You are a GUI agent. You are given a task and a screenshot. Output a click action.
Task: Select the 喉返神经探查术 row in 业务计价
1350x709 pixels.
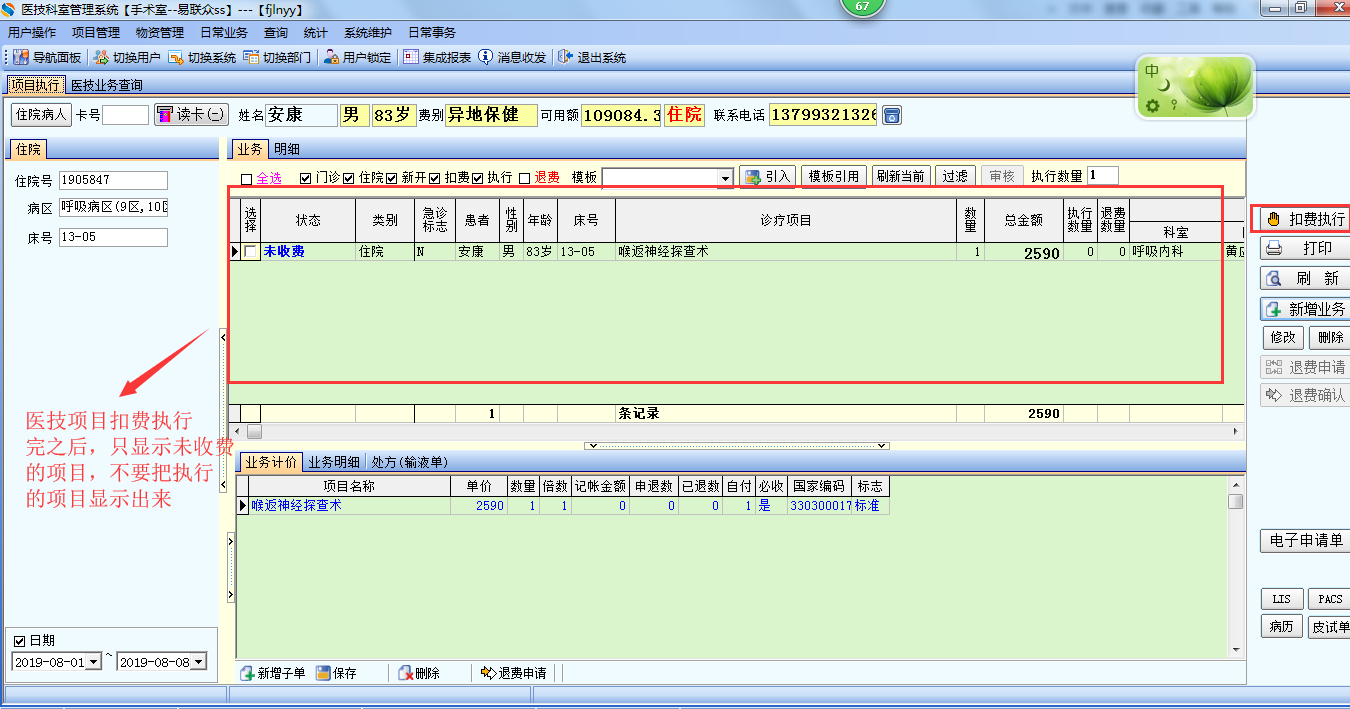click(x=563, y=506)
